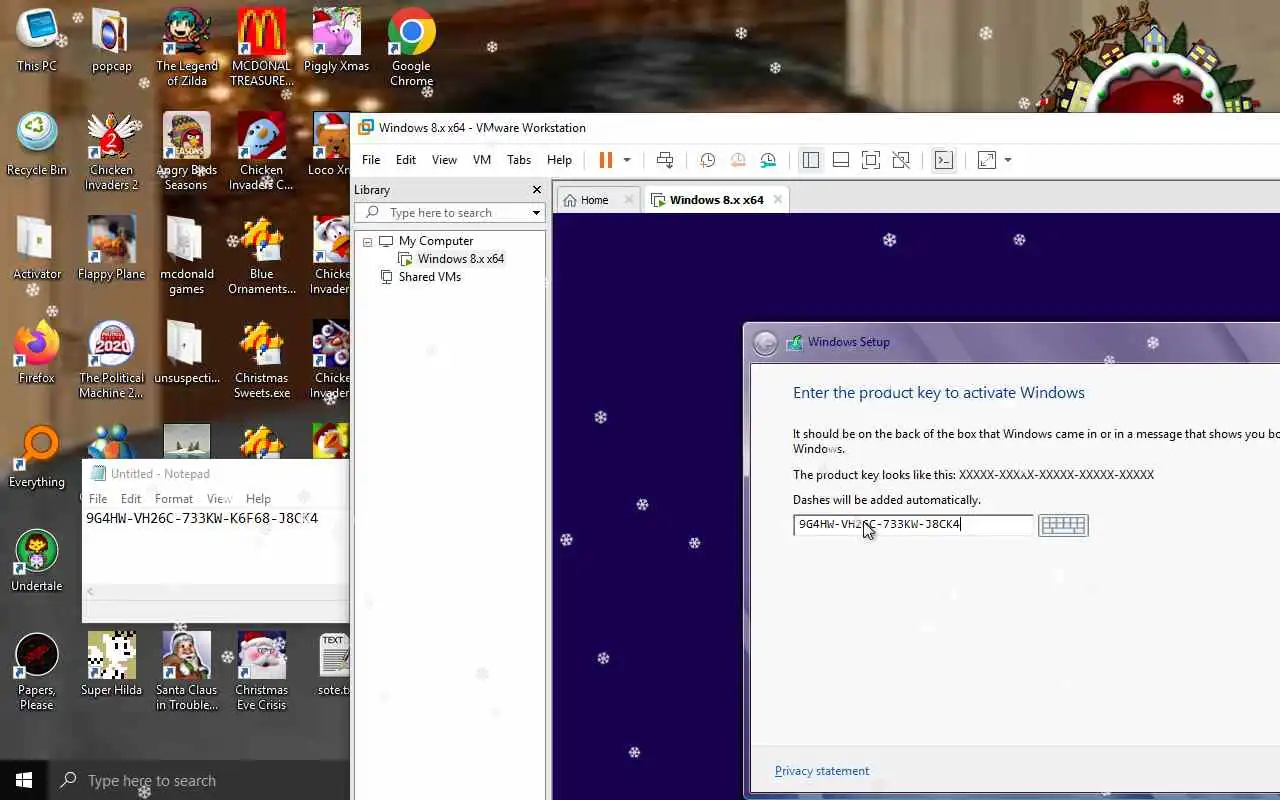The image size is (1280, 800).
Task: Open the library search filter dropdown
Action: [536, 213]
